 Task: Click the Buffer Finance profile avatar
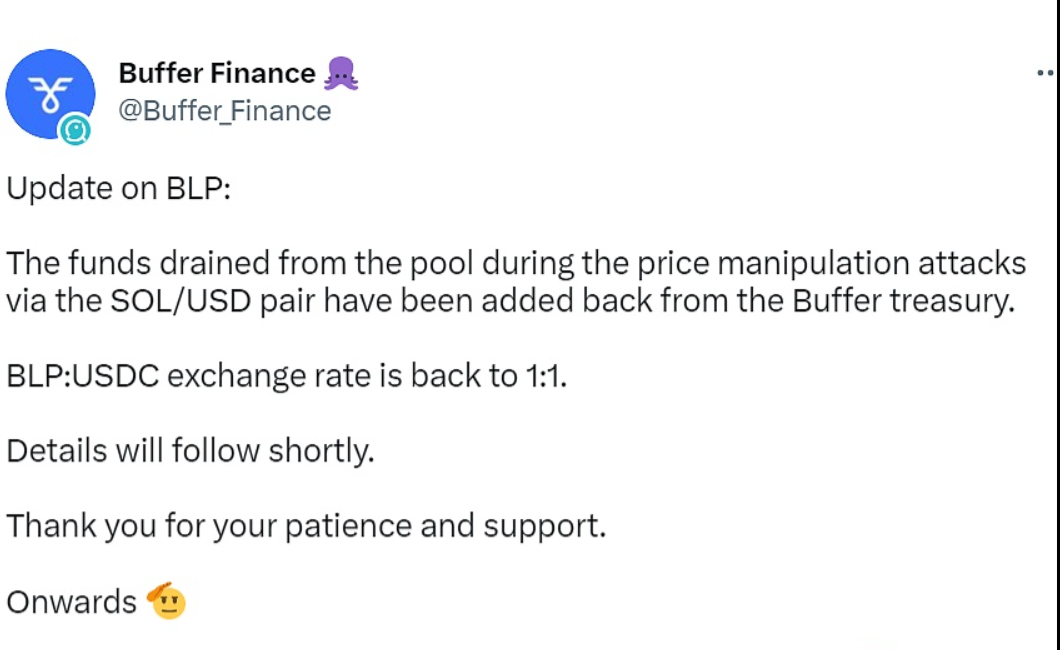point(50,93)
